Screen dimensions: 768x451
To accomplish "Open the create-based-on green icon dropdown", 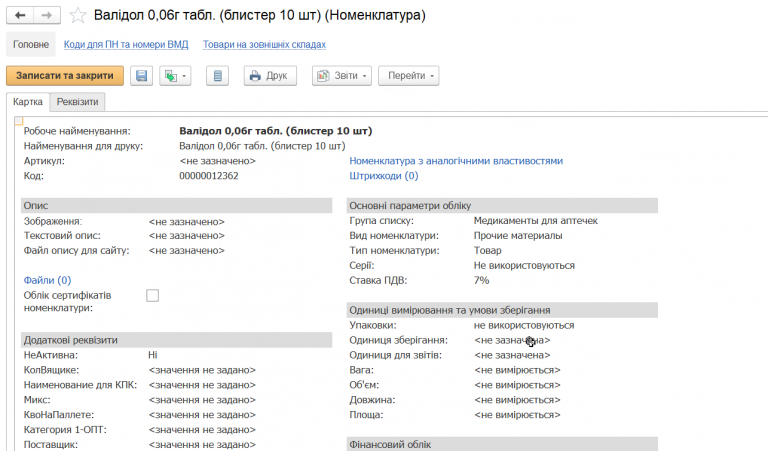I will tap(175, 76).
